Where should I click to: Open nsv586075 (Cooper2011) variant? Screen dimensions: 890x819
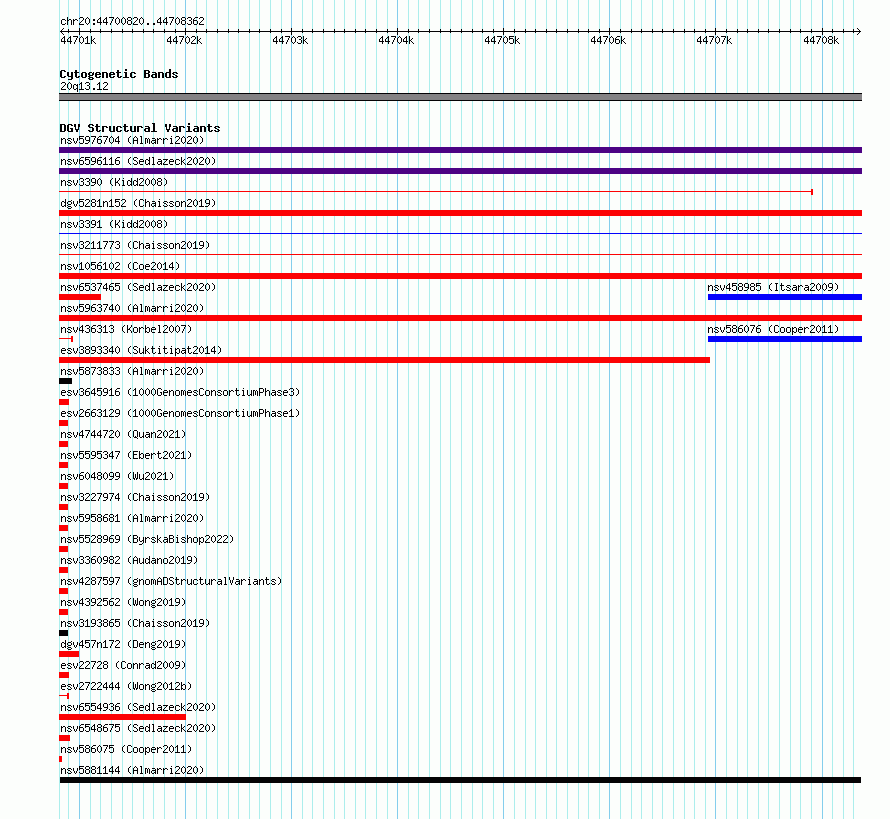point(126,749)
